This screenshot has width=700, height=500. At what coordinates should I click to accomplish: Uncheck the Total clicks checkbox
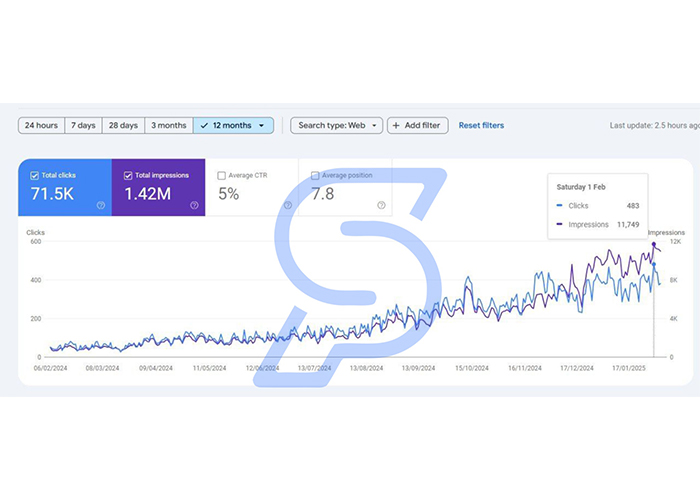click(x=34, y=175)
